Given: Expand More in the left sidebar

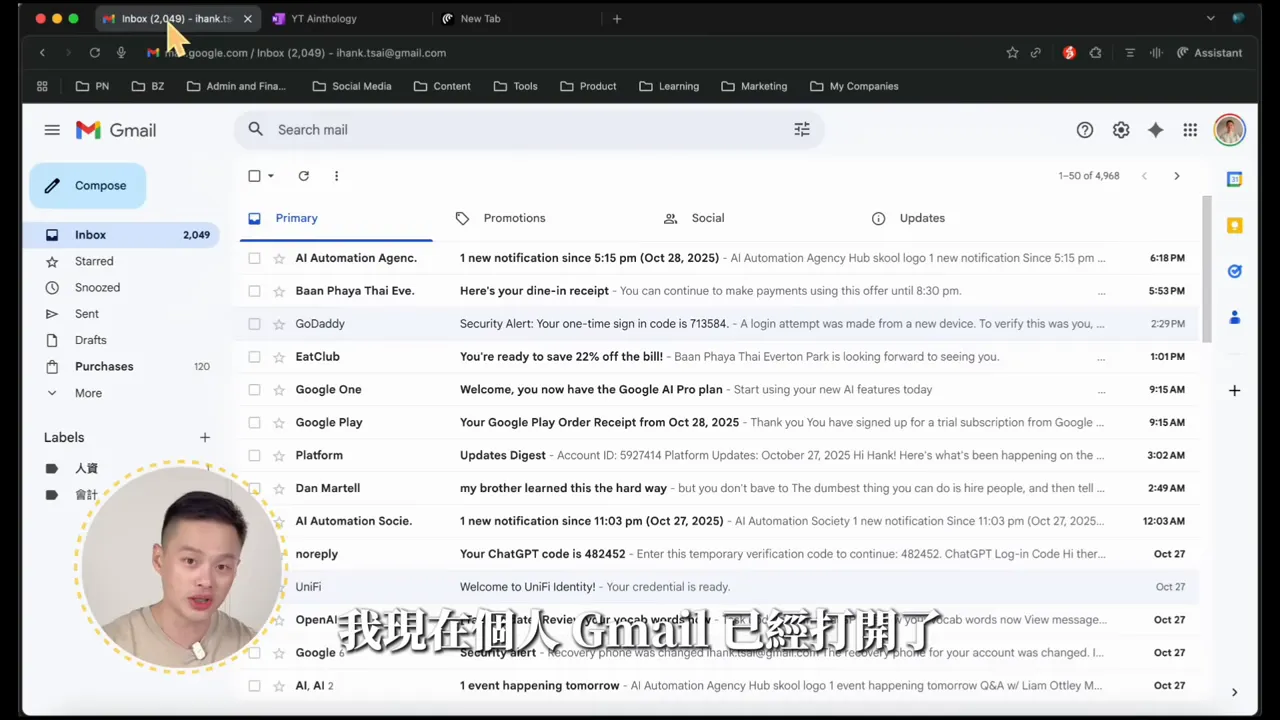Looking at the screenshot, I should point(88,393).
